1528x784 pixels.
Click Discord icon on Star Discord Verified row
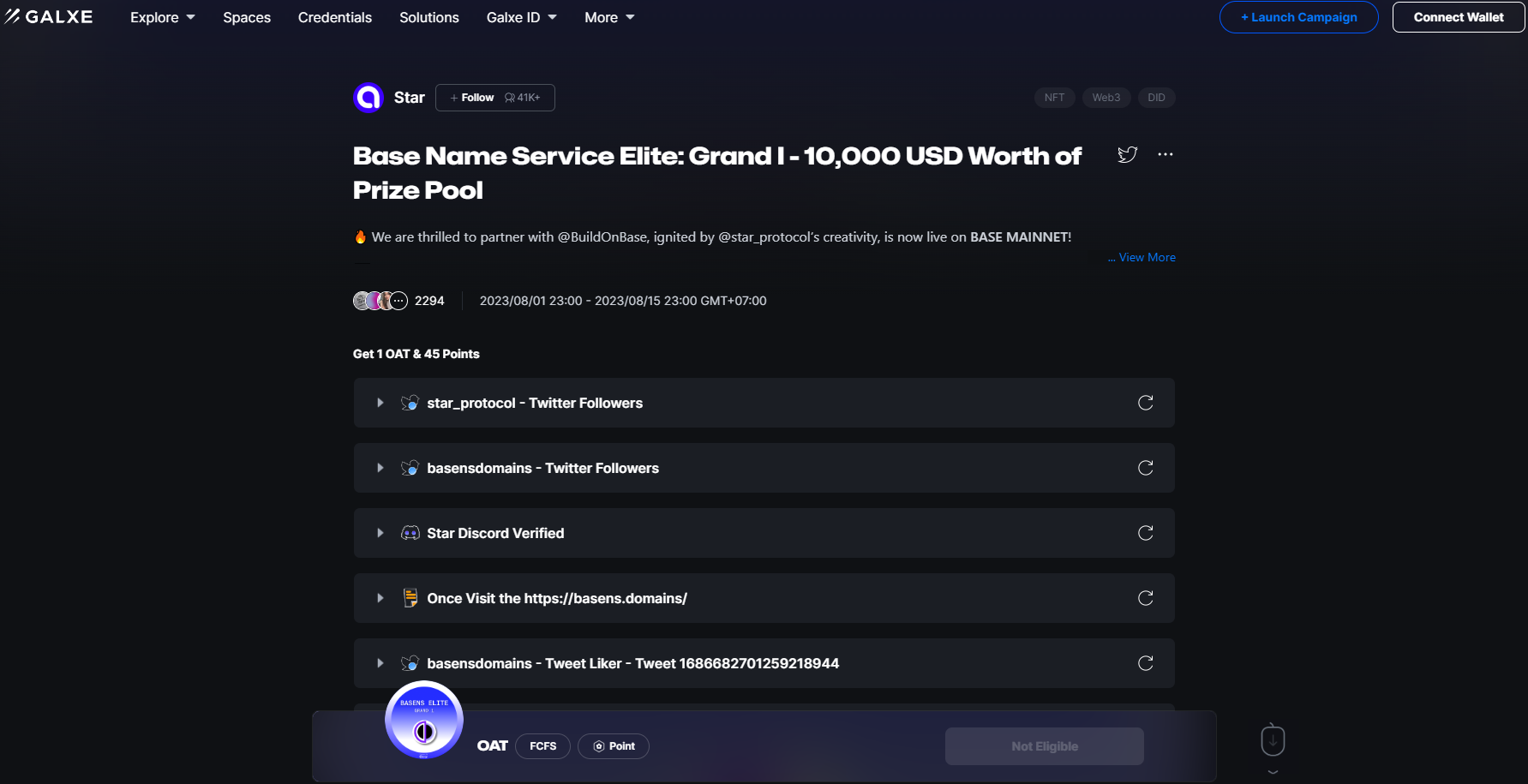point(410,533)
